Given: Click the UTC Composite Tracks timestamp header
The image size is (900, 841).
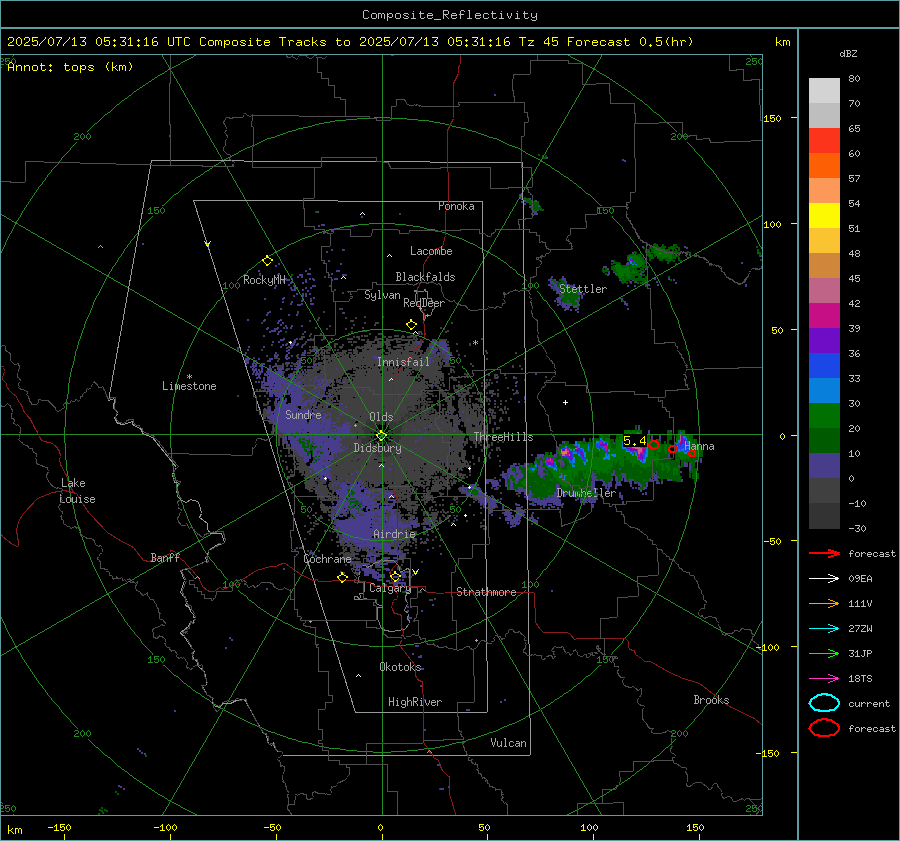Looking at the screenshot, I should pyautogui.click(x=350, y=42).
